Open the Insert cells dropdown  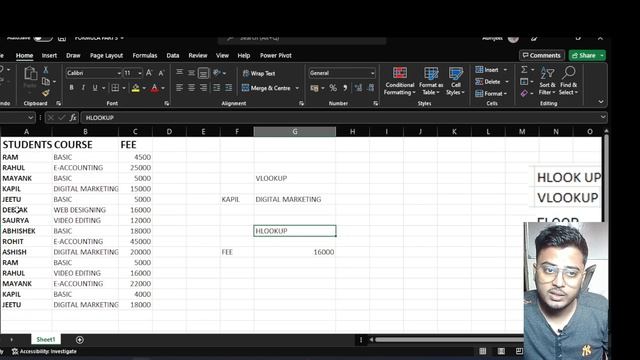pos(505,70)
